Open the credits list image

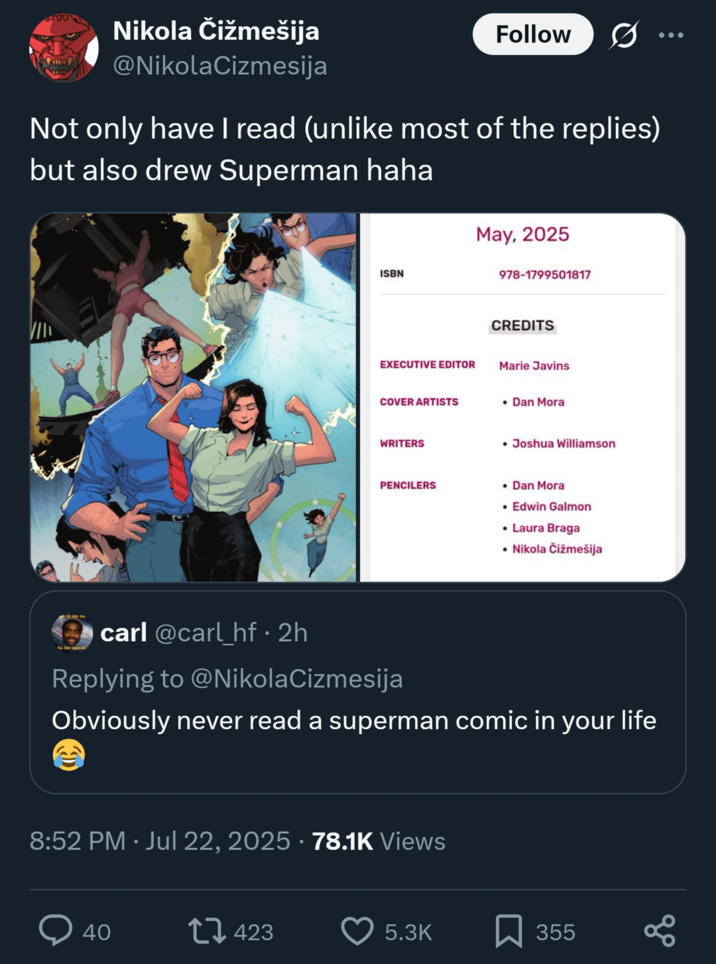[522, 397]
